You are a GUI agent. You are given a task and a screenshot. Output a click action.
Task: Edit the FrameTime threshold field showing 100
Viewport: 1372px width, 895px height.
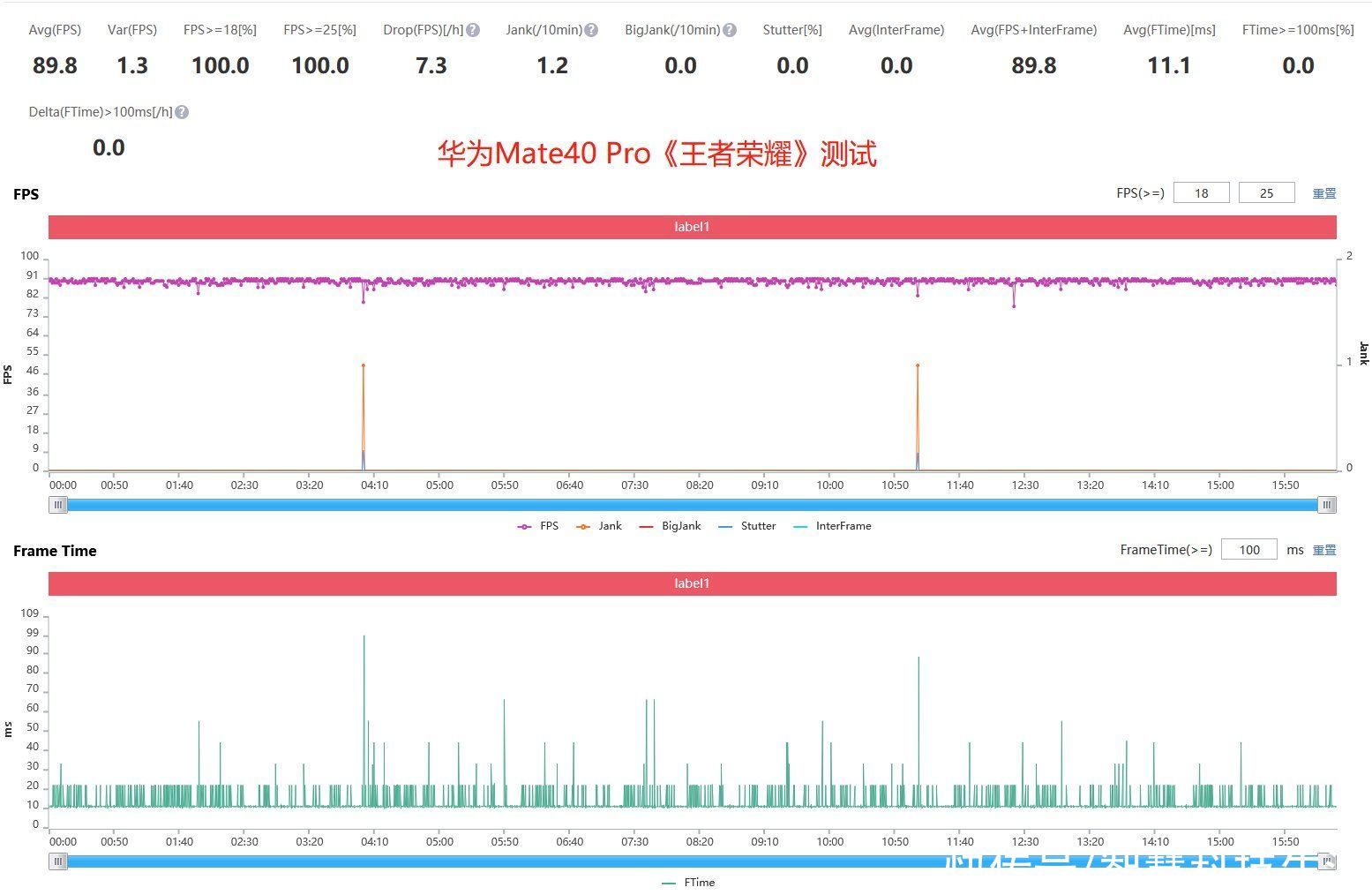coord(1248,549)
